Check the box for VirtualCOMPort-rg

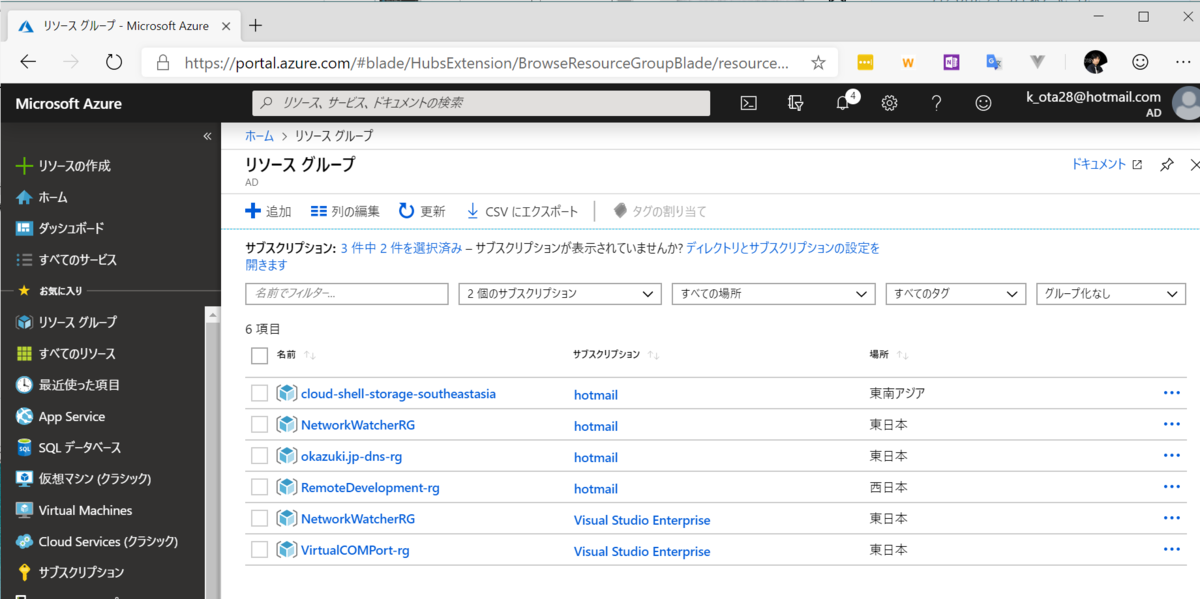pos(260,549)
